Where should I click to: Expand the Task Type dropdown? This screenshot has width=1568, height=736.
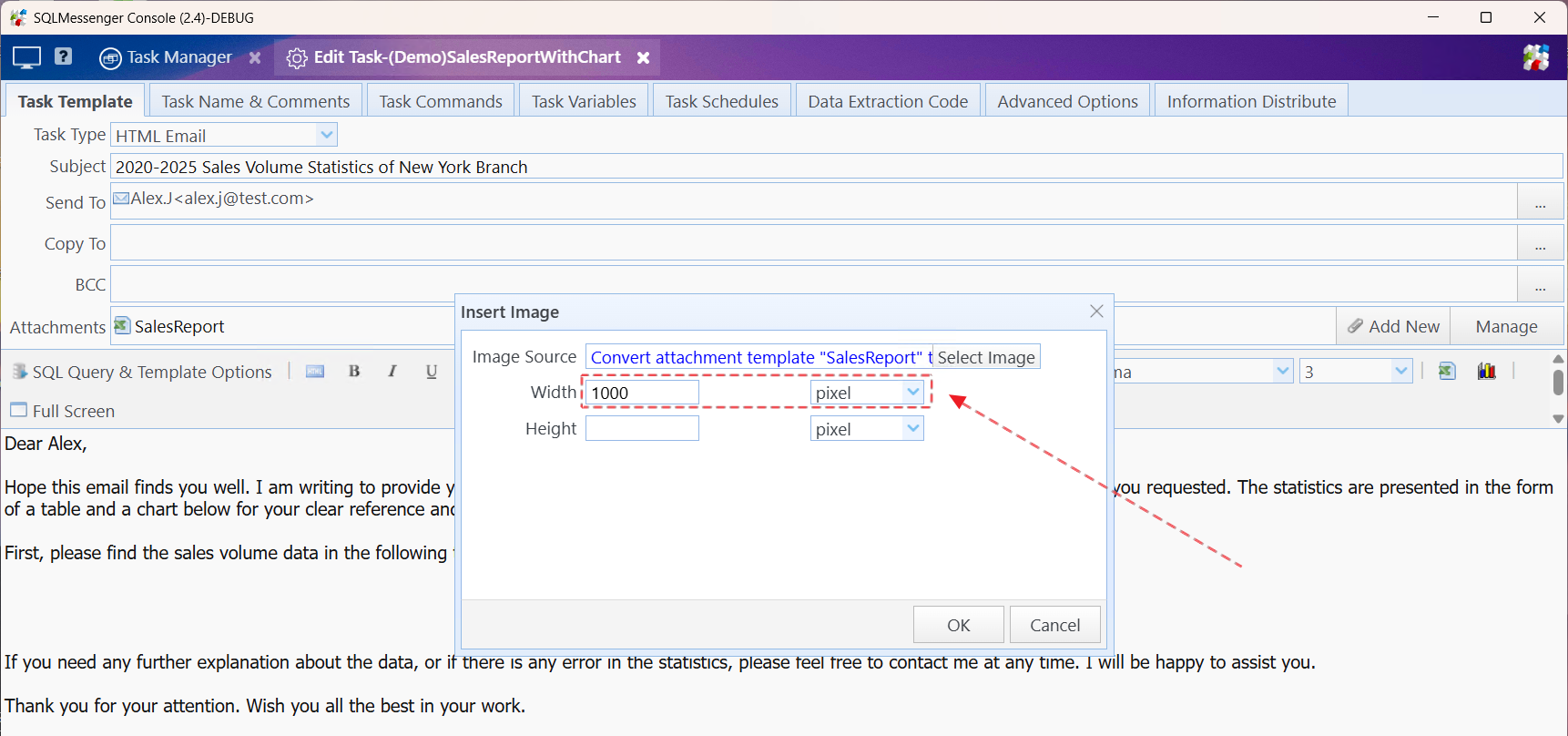tap(327, 135)
